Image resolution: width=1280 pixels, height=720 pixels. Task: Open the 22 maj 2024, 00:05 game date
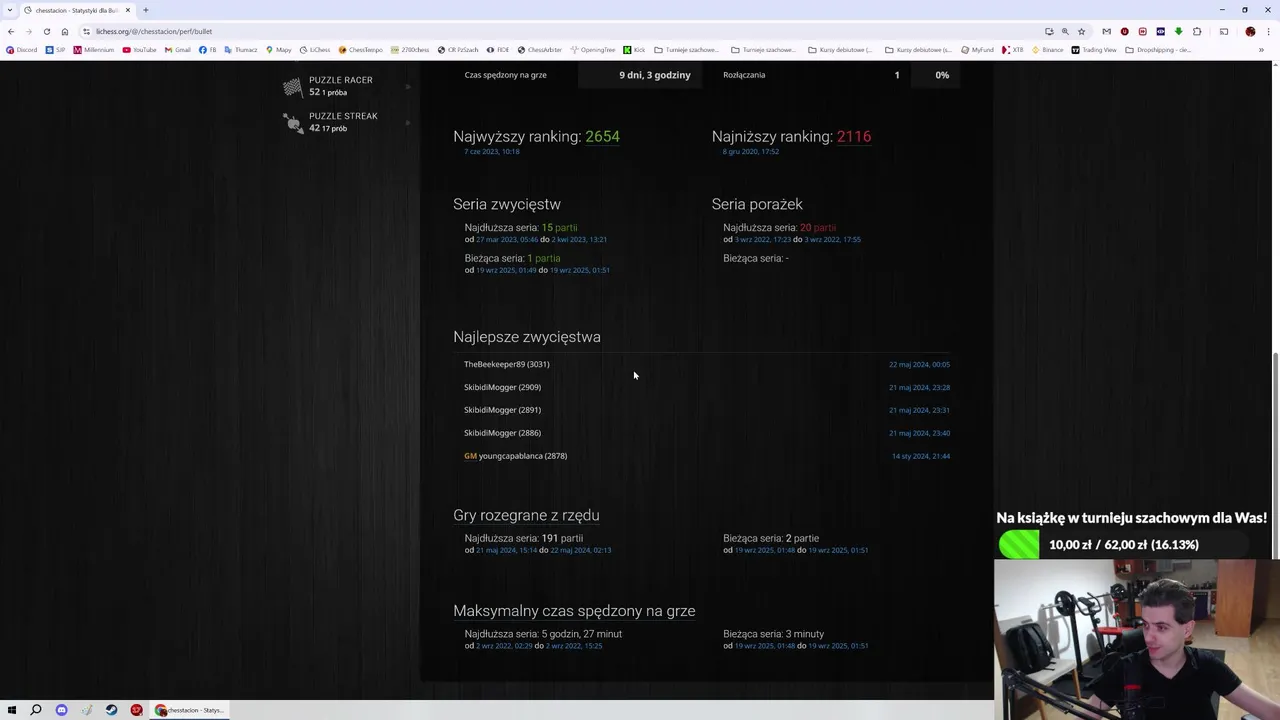pyautogui.click(x=919, y=365)
